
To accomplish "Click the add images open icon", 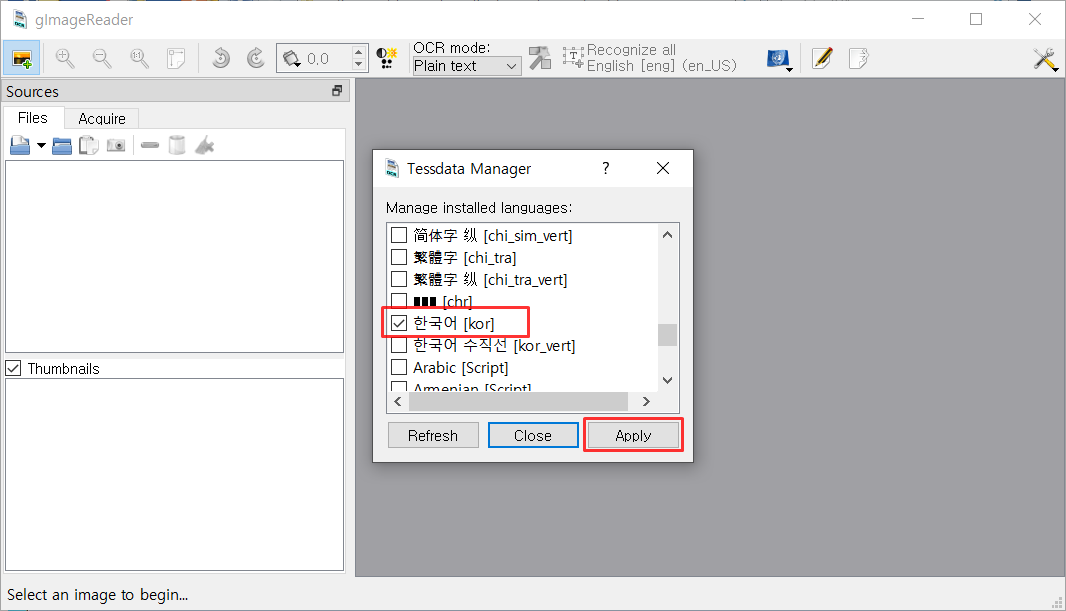I will 20,145.
